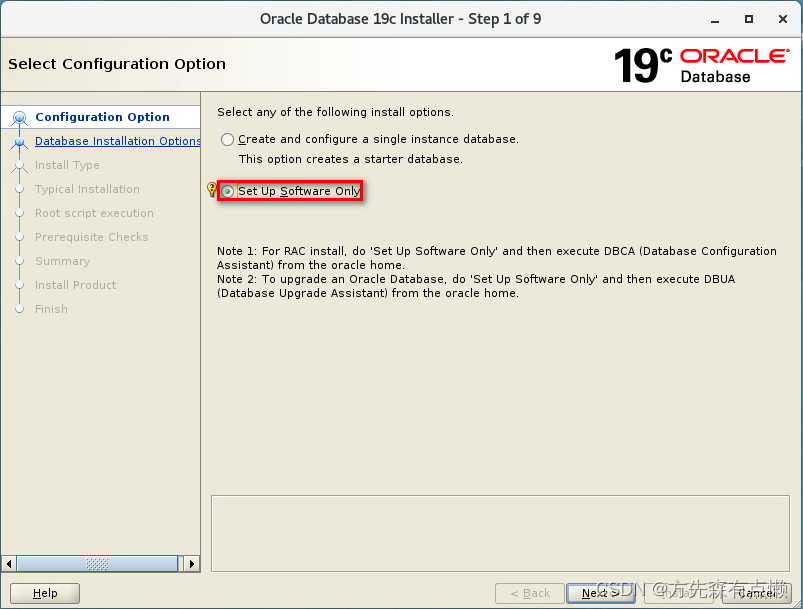Click the sidebar scrollbar left arrow

tap(9, 564)
